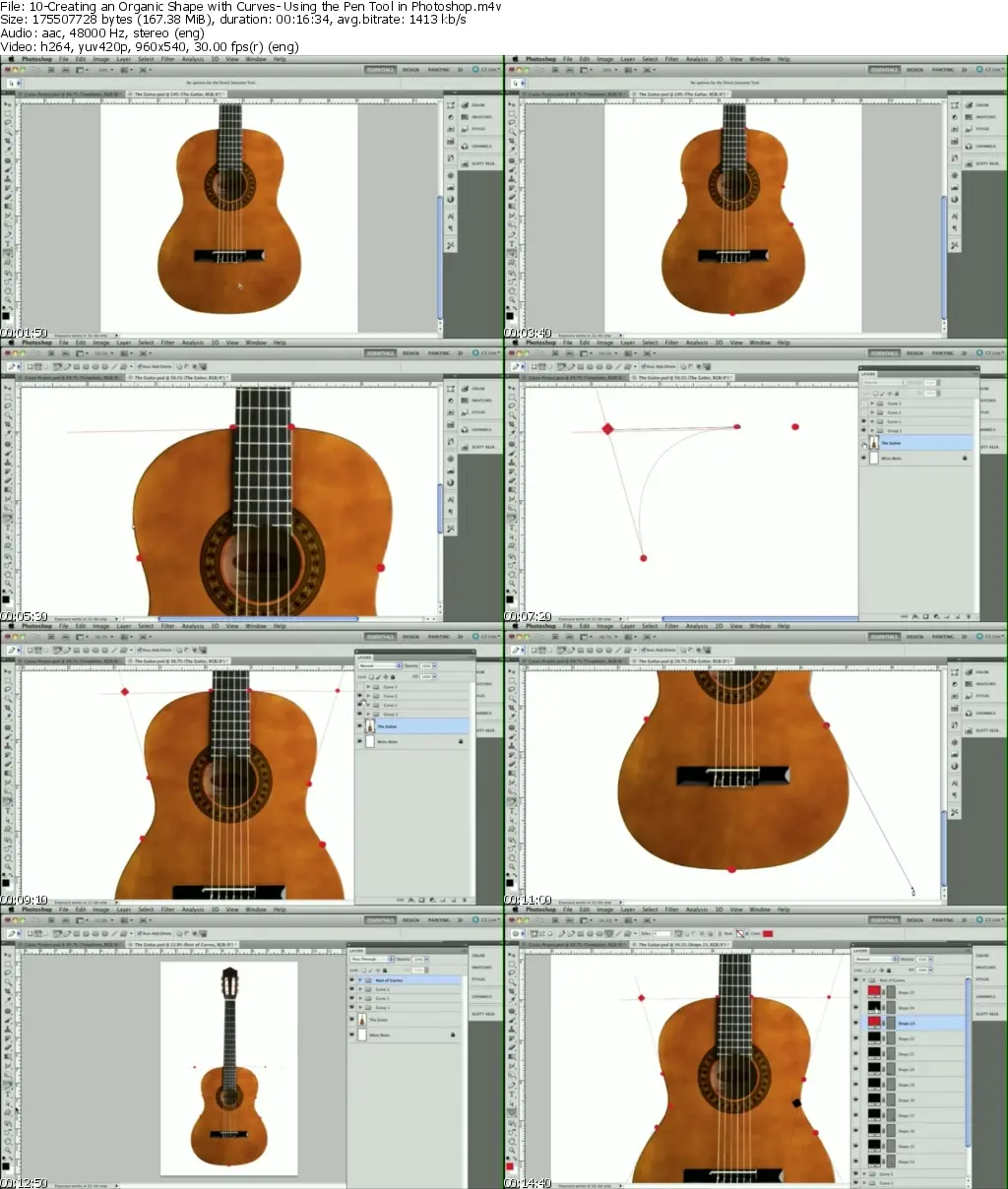
Task: Hide the White Matte layer in the 00:07:20 frame
Action: pos(863,458)
